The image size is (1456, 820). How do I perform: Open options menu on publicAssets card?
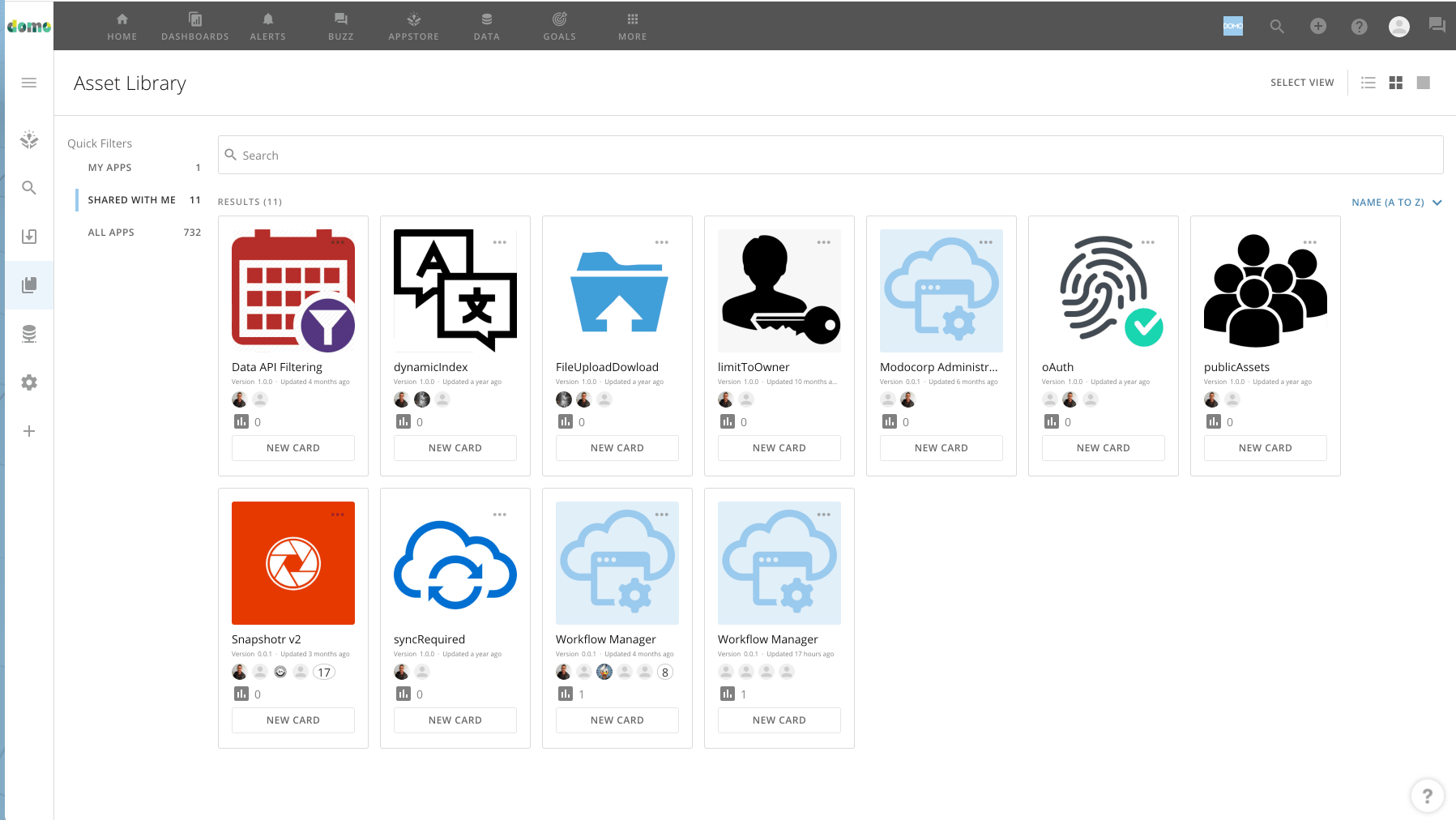pyautogui.click(x=1310, y=242)
